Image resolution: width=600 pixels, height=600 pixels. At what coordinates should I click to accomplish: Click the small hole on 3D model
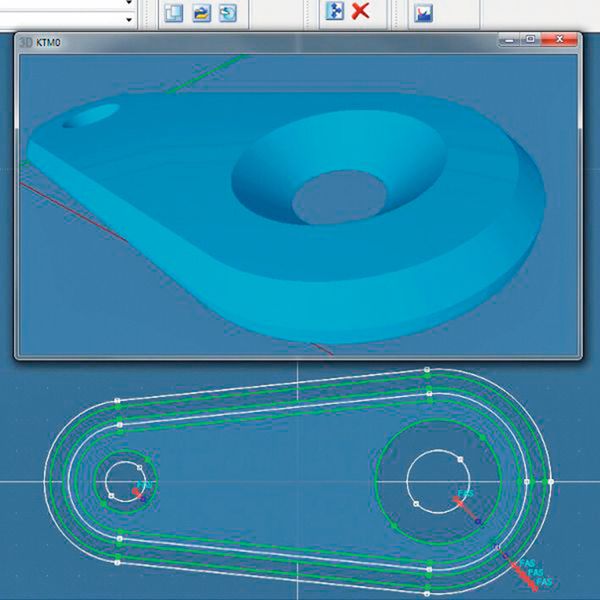tap(91, 116)
